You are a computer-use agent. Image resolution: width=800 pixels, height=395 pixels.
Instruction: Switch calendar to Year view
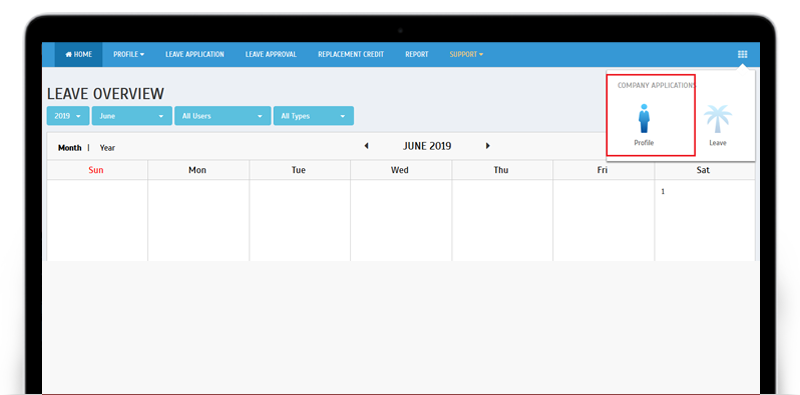pos(107,147)
